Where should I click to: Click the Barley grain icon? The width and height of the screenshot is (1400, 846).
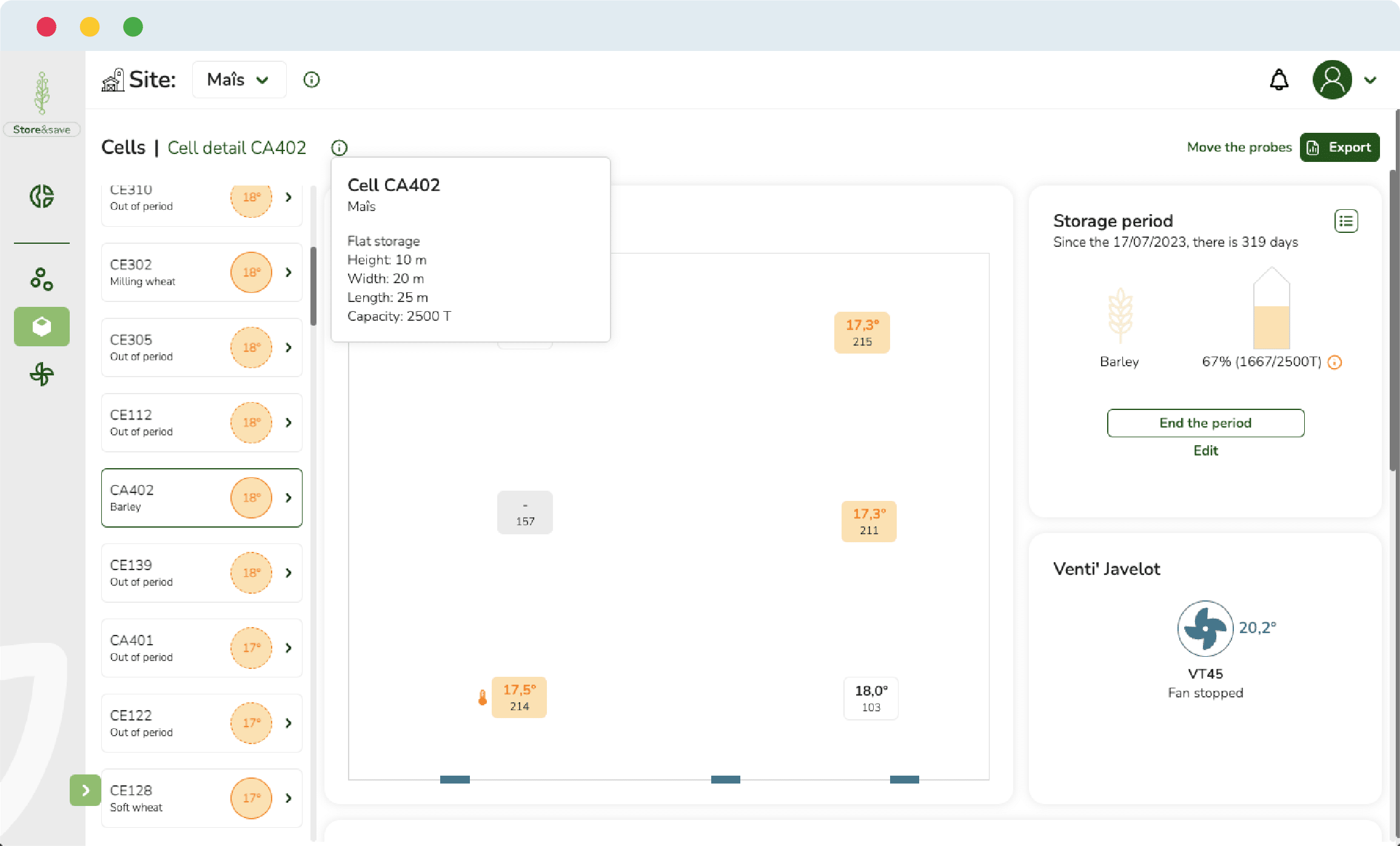tap(1120, 315)
